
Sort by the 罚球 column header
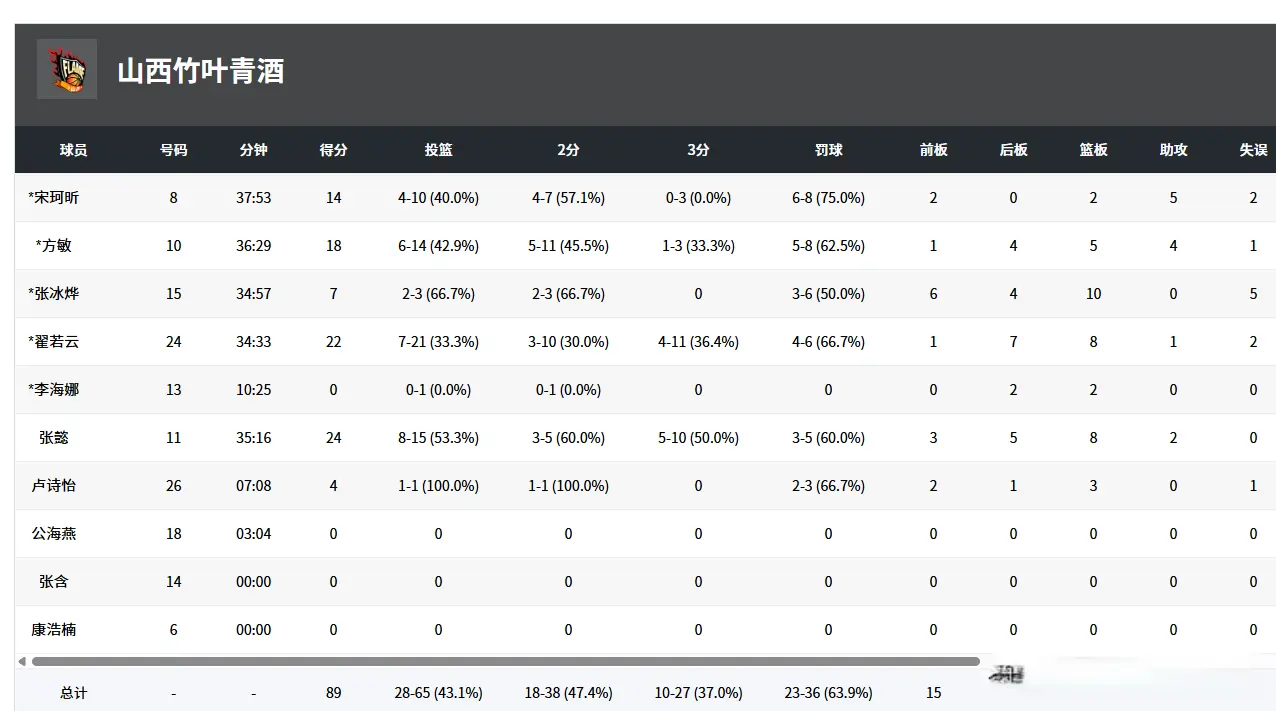[828, 150]
